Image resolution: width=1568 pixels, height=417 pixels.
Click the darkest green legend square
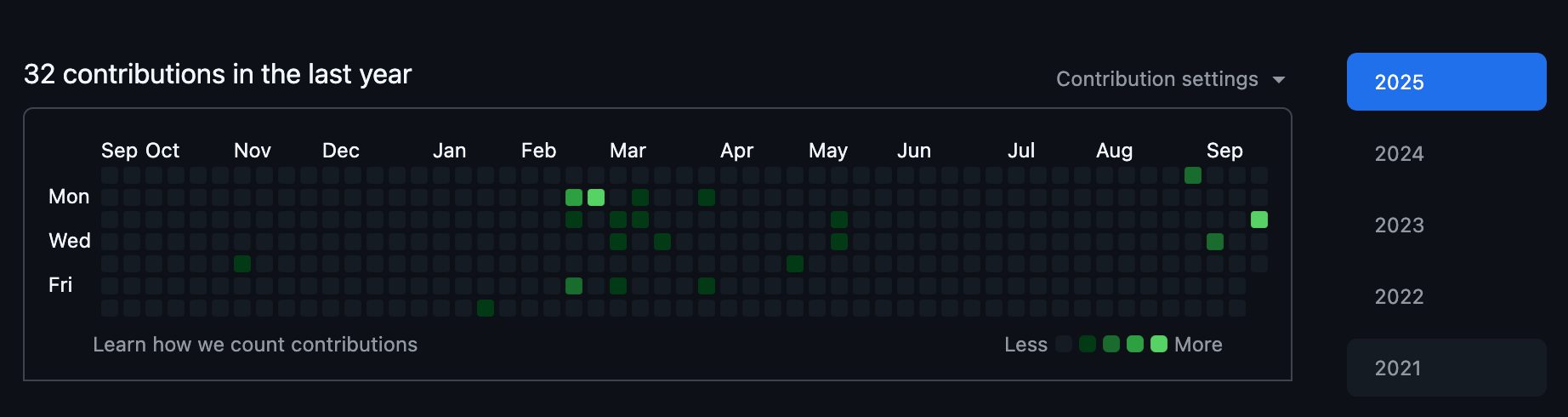[x=1088, y=344]
